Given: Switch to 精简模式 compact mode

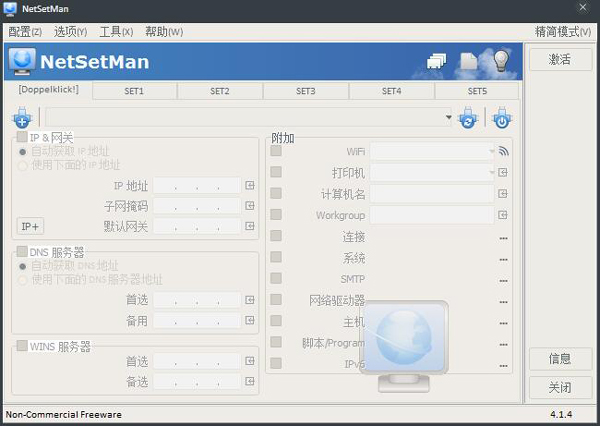Looking at the screenshot, I should click(x=563, y=32).
